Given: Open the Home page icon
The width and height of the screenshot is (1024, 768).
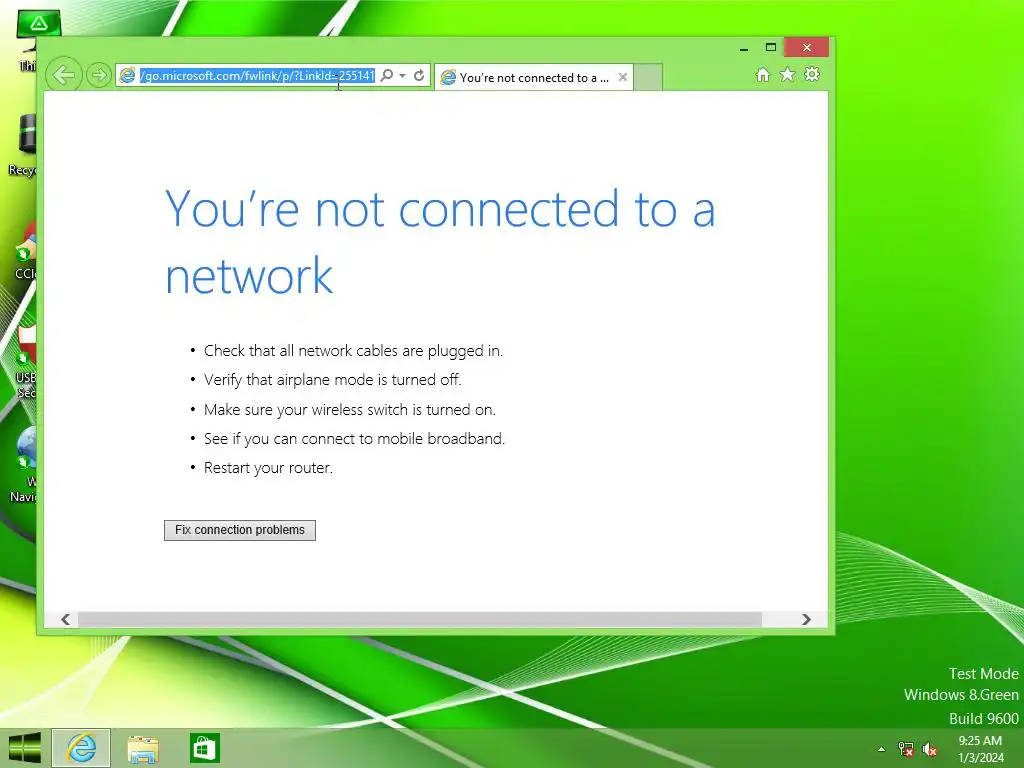Looking at the screenshot, I should click(x=762, y=74).
